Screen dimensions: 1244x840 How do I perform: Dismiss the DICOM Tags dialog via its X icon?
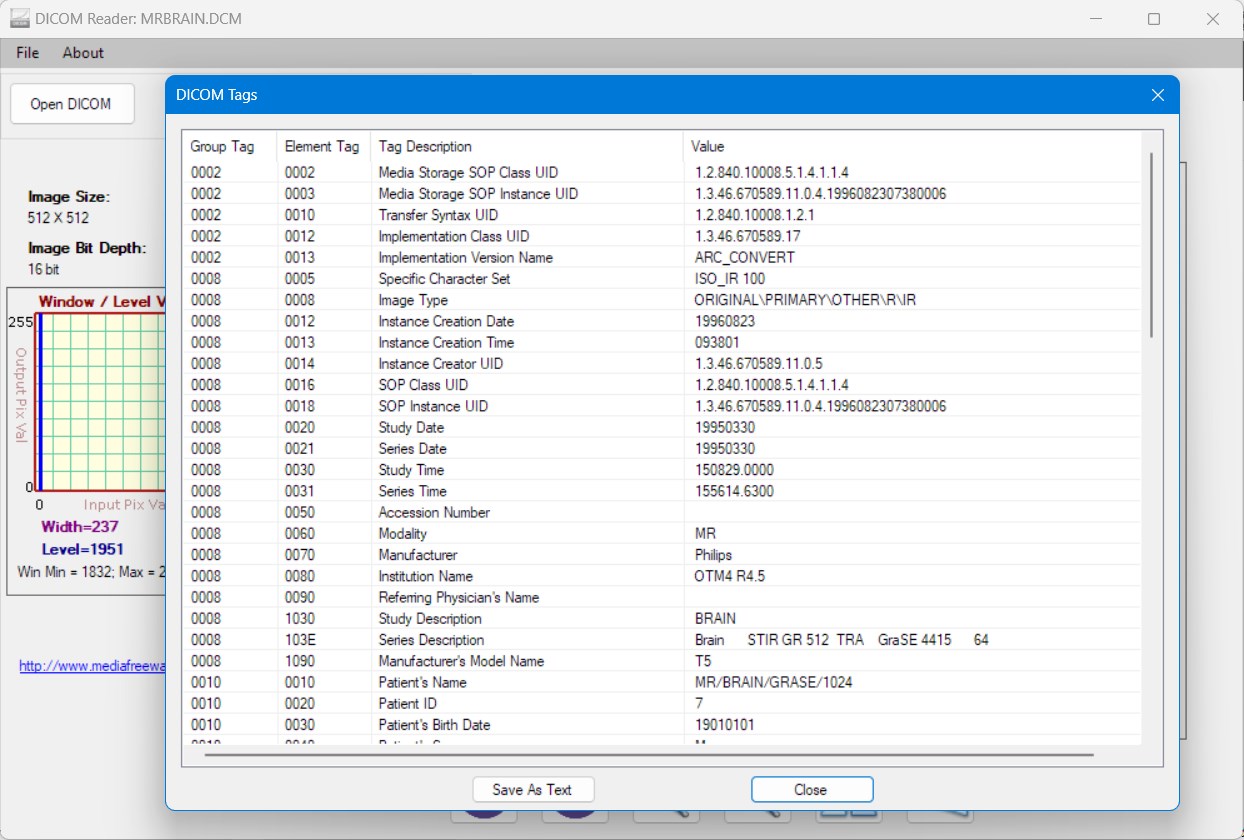click(1157, 94)
